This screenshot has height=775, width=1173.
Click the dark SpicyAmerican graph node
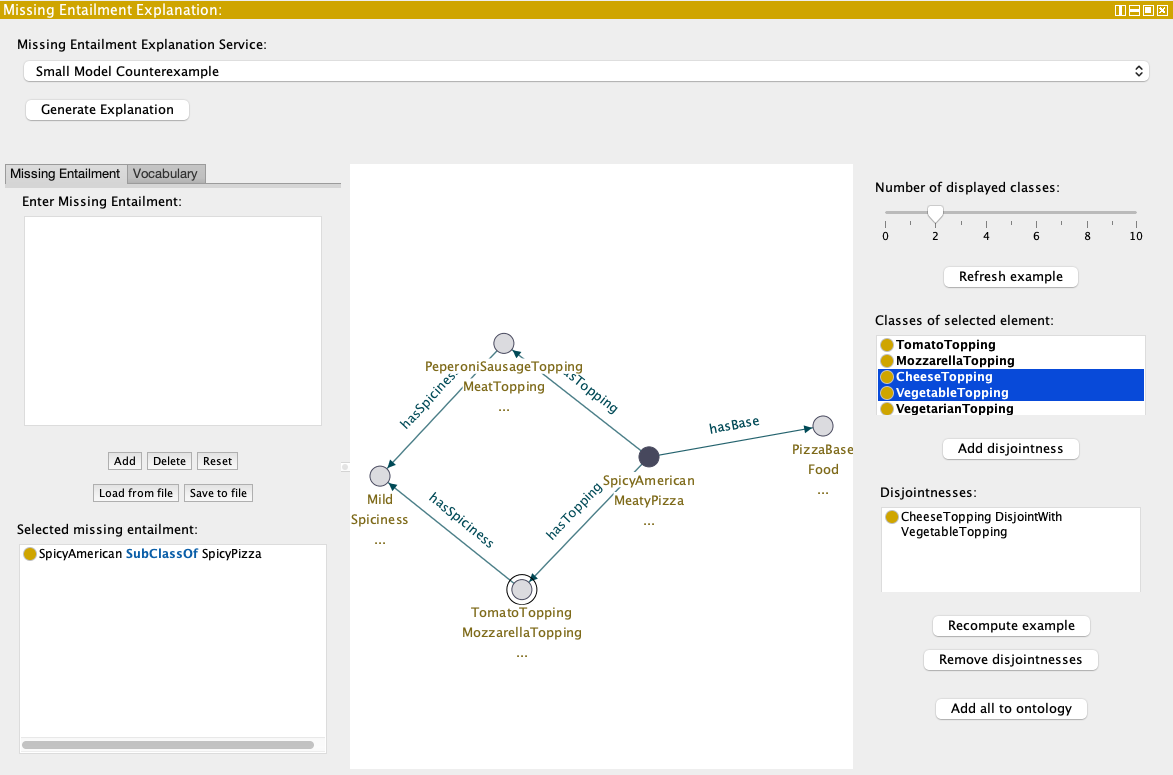pos(649,457)
